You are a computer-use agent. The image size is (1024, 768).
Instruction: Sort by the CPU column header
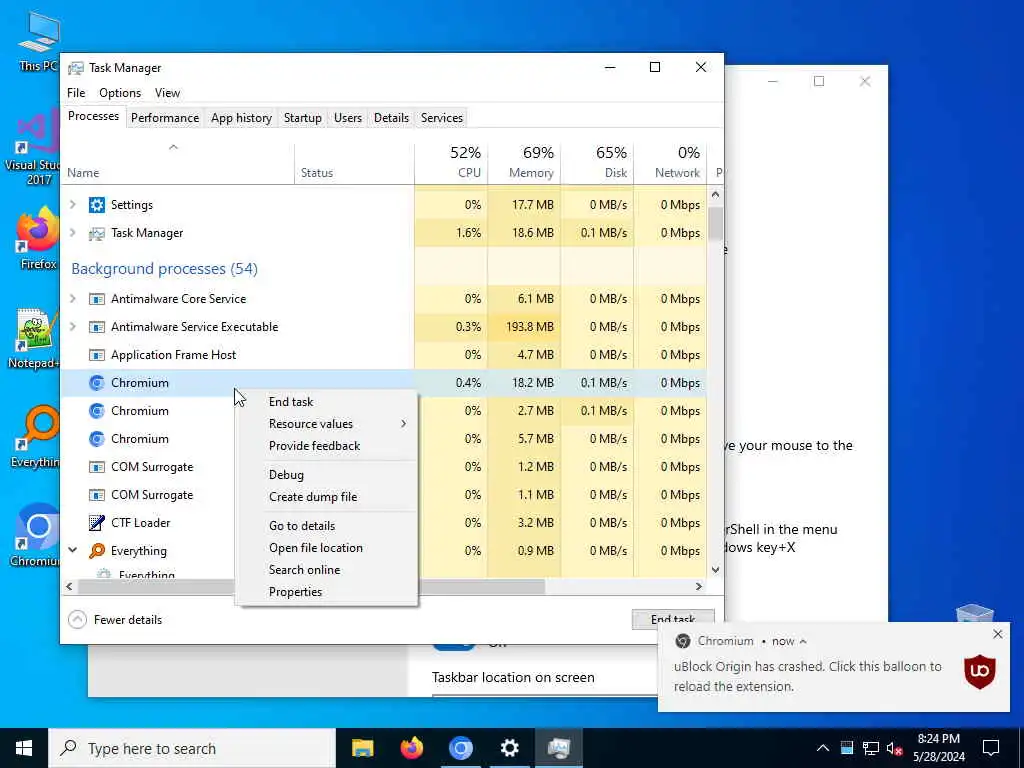451,163
